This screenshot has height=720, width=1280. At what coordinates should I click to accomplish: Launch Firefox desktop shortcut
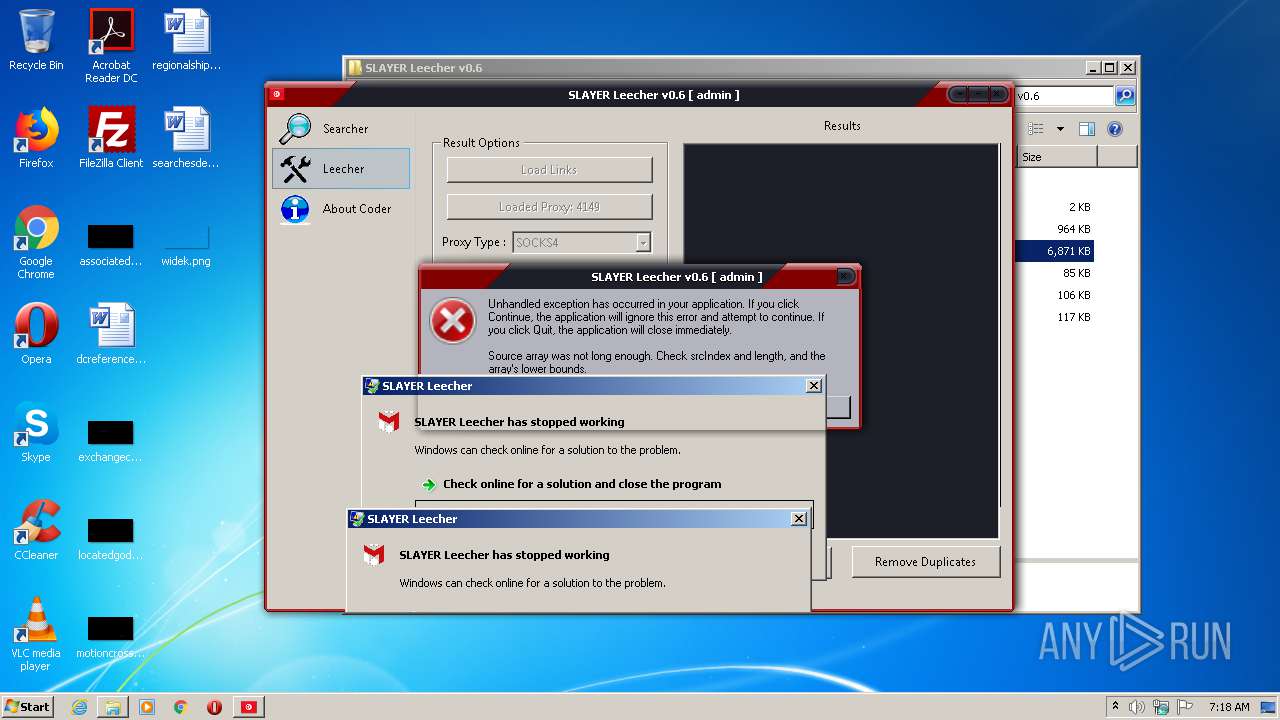pos(36,138)
